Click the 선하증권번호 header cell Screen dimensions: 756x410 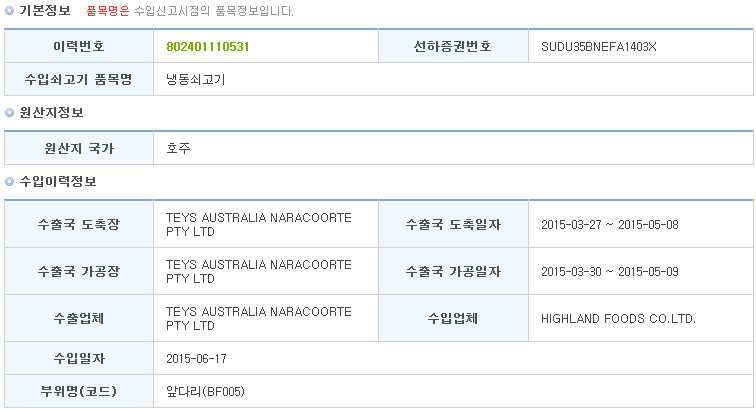point(453,46)
